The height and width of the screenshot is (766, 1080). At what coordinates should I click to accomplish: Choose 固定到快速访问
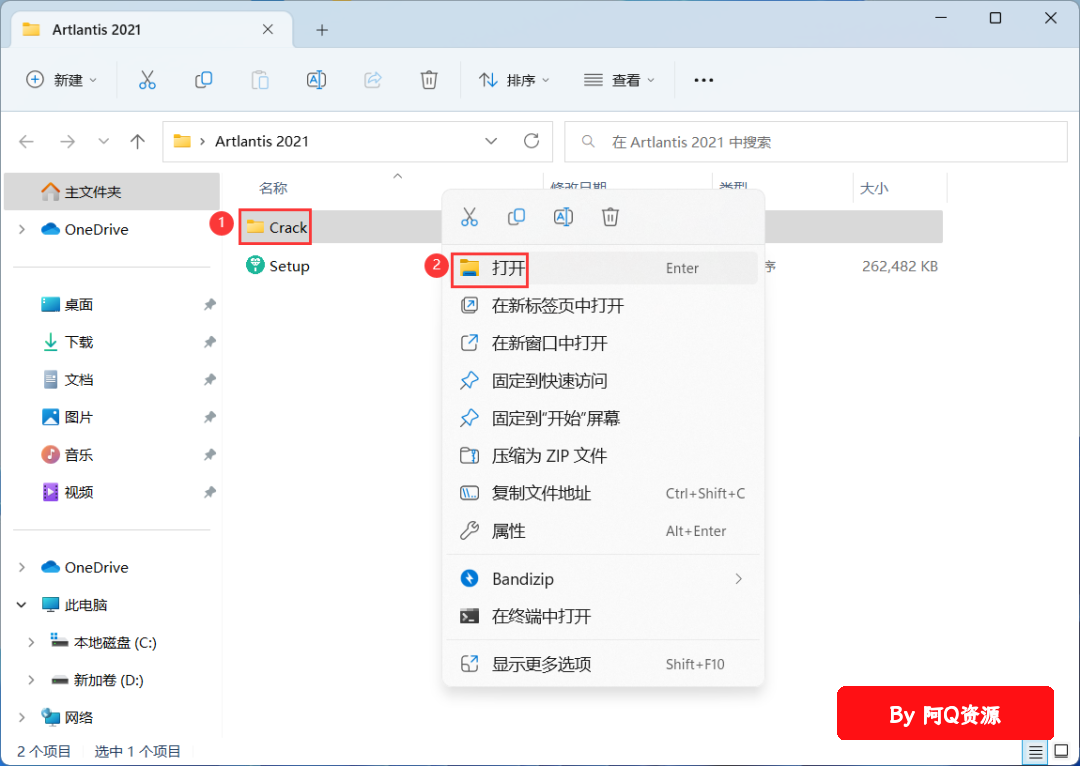pyautogui.click(x=603, y=380)
